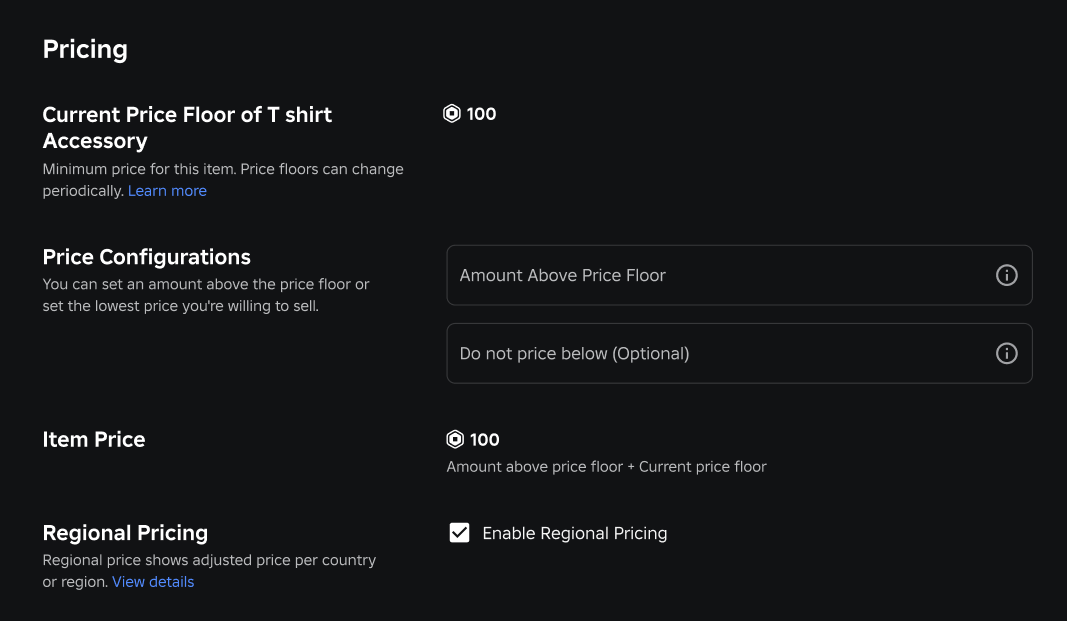Show info for Amount Above Price Floor
The width and height of the screenshot is (1067, 621).
click(x=1007, y=275)
